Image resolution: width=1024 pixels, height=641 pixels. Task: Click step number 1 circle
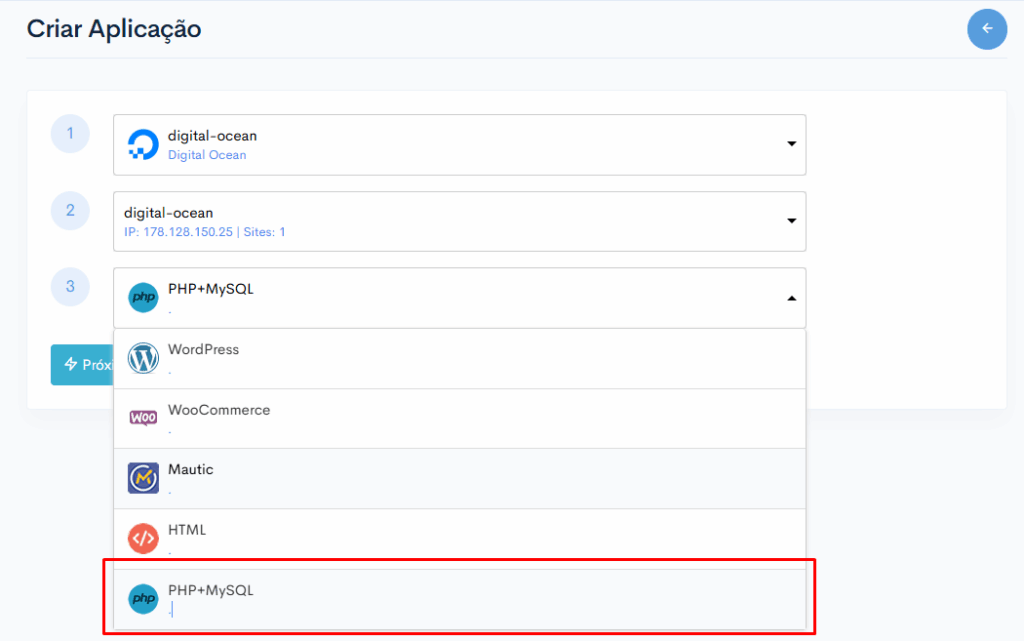pyautogui.click(x=70, y=134)
